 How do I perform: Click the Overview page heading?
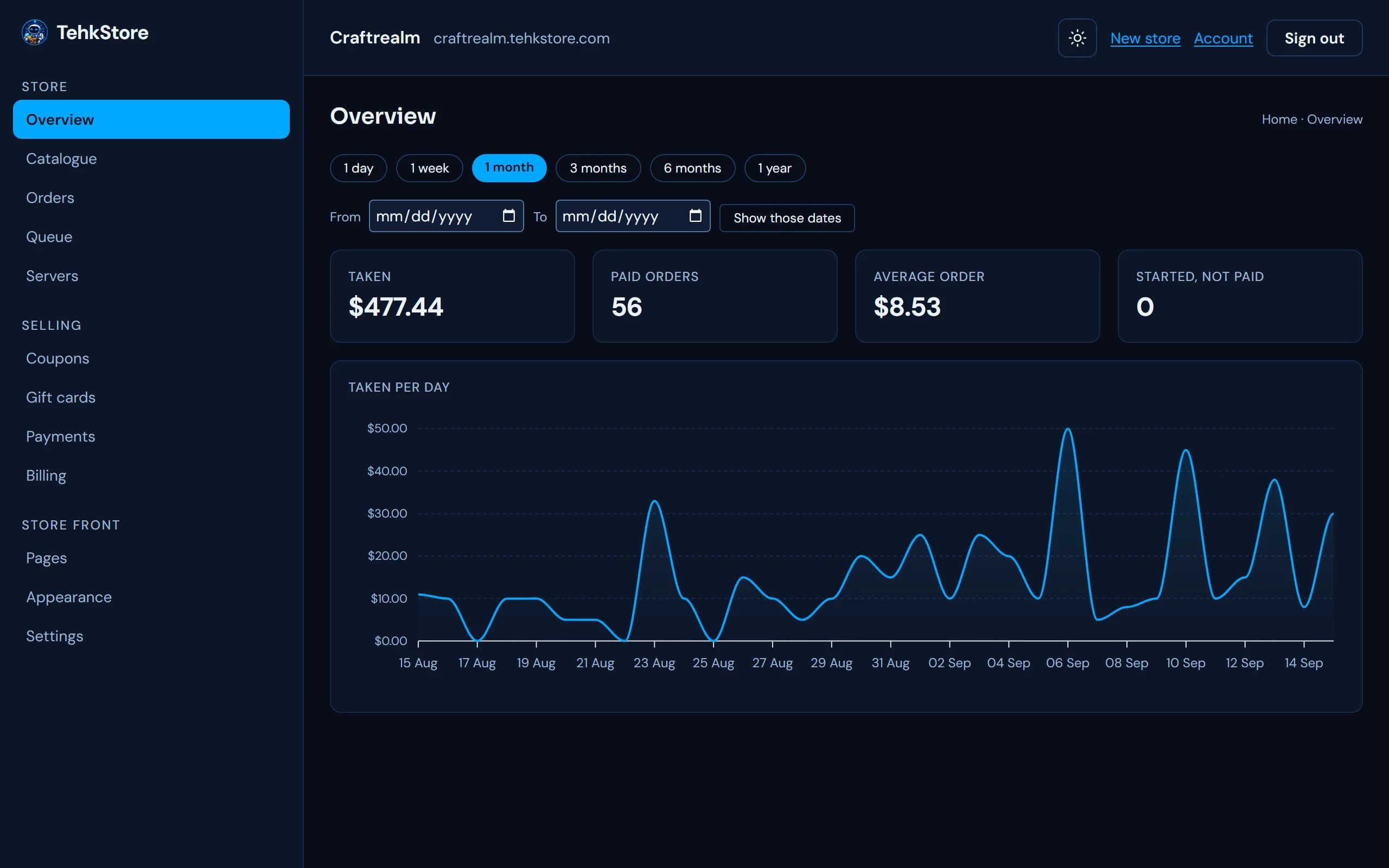point(383,117)
